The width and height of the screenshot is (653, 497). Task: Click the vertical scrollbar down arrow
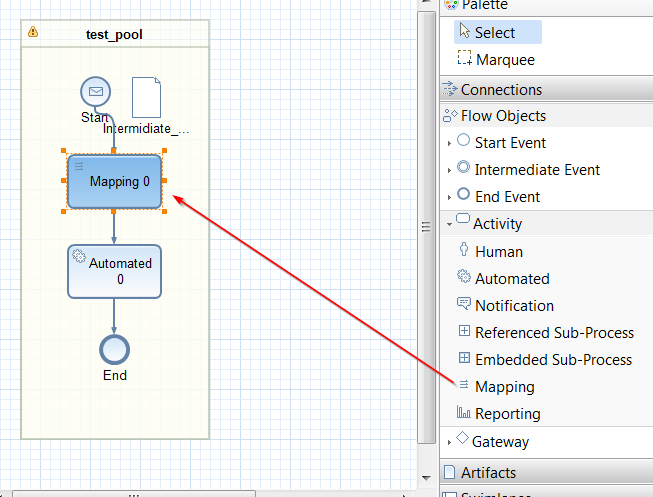[426, 478]
